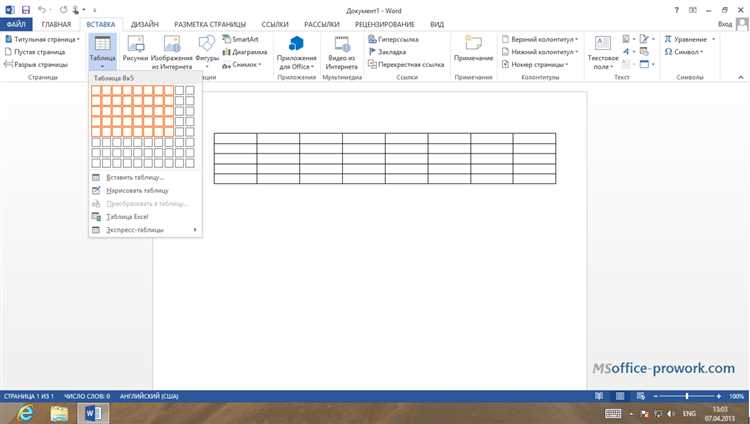Open the Рисунки (Pictures) insert tool
The height and width of the screenshot is (424, 750).
coord(135,49)
